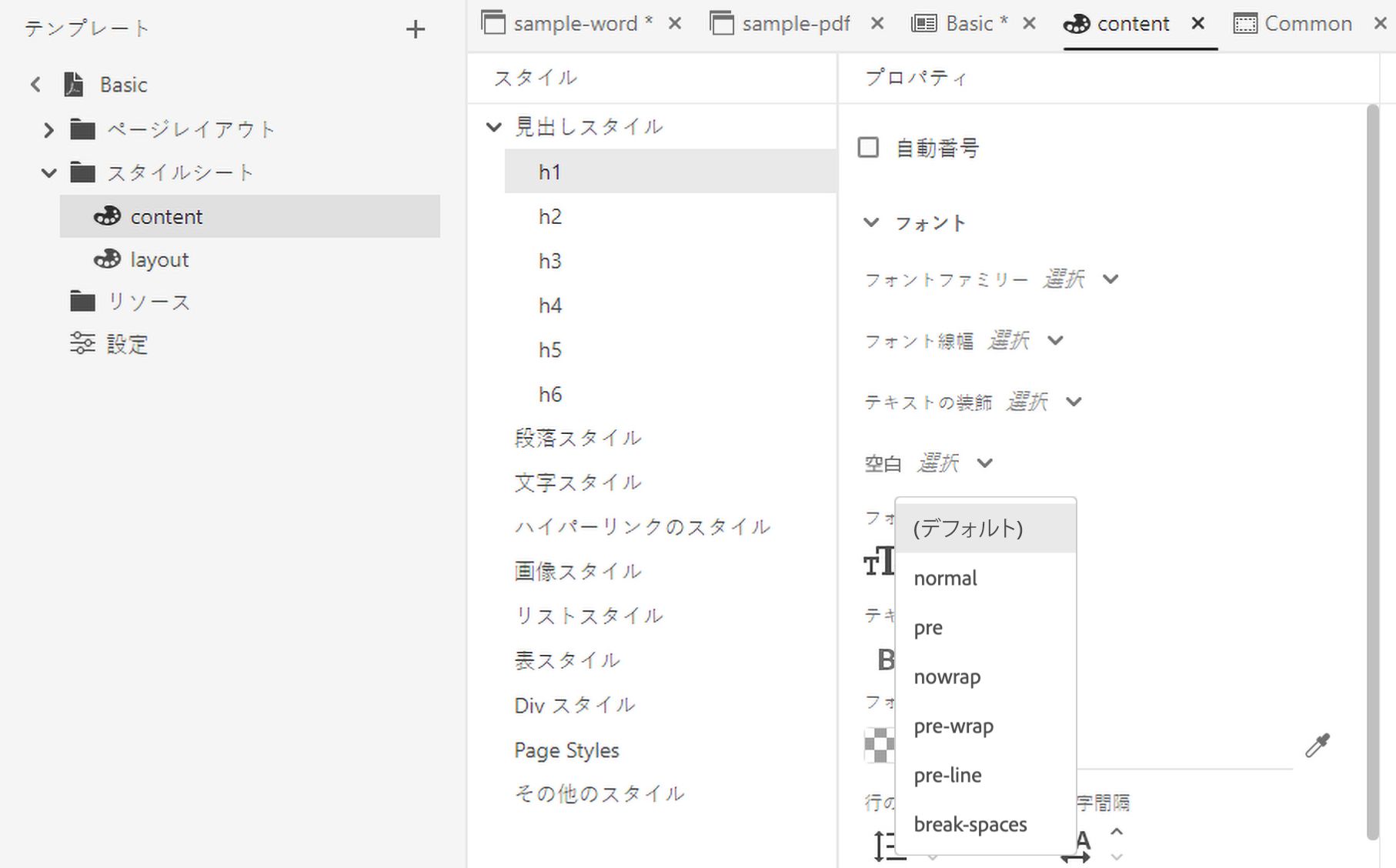The width and height of the screenshot is (1396, 868).
Task: Open the layout stylesheet
Action: point(159,260)
